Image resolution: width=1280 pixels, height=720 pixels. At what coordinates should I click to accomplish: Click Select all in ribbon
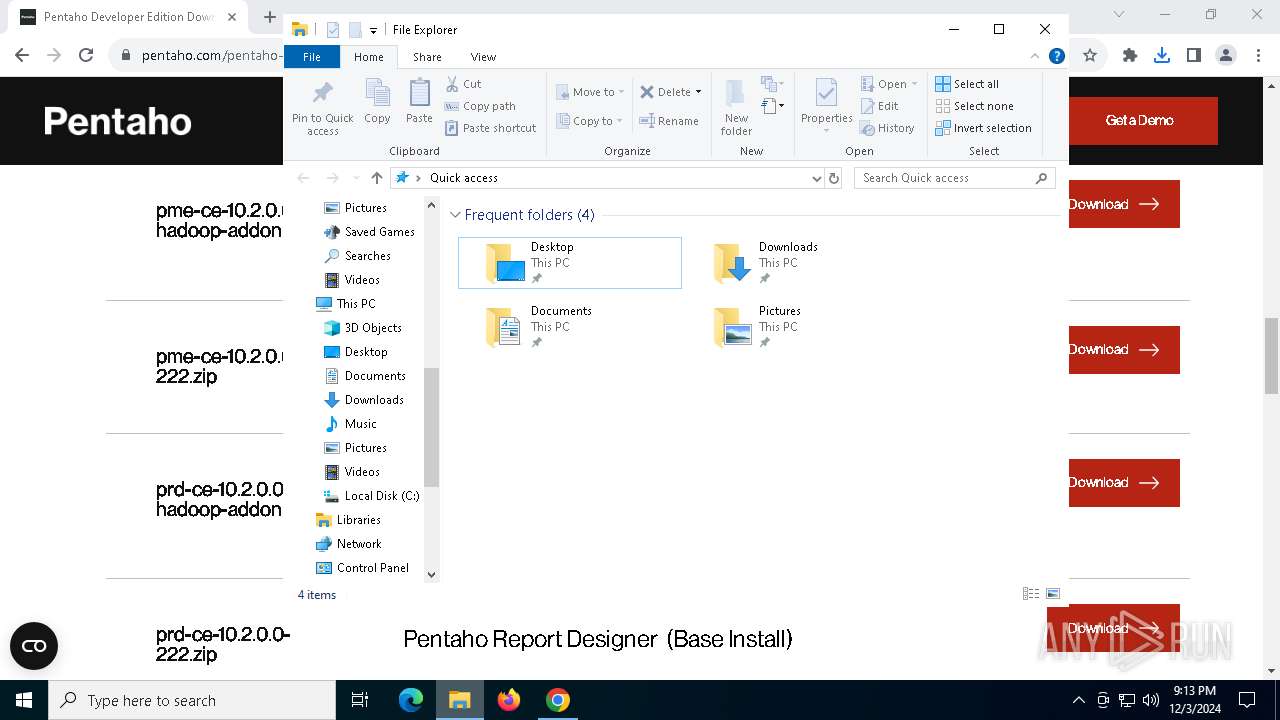click(967, 84)
